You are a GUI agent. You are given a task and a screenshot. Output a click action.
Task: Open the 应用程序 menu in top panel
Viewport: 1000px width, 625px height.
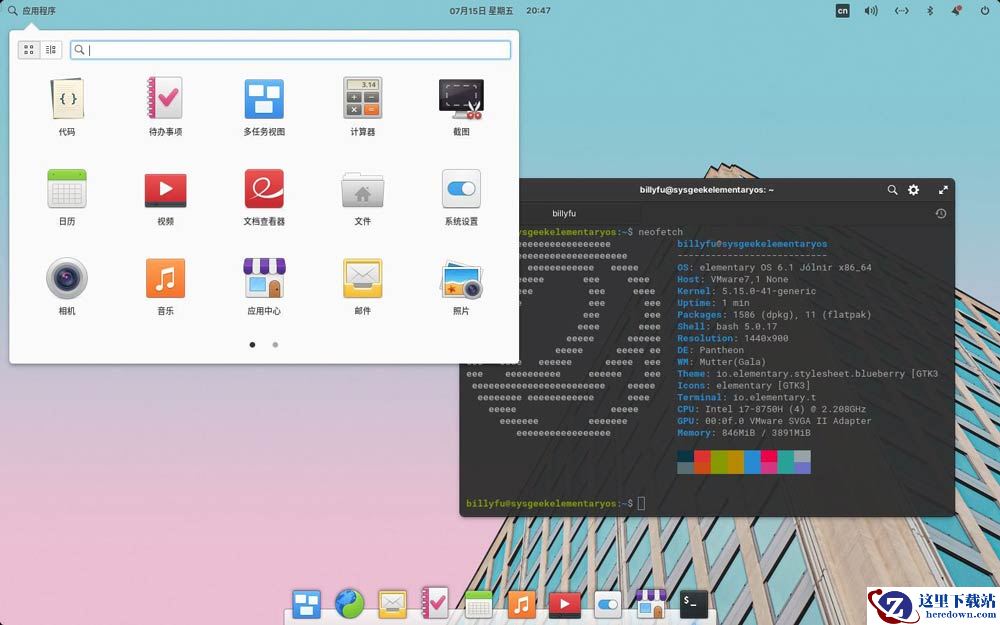(x=32, y=11)
